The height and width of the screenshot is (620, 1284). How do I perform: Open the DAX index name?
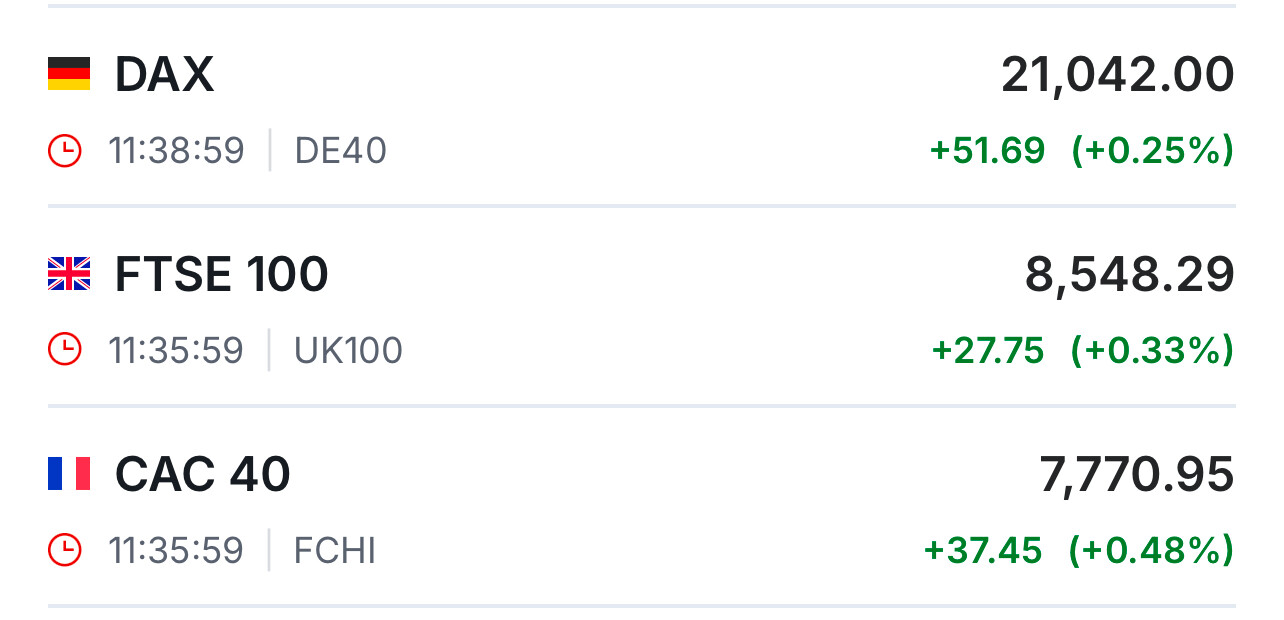[164, 75]
